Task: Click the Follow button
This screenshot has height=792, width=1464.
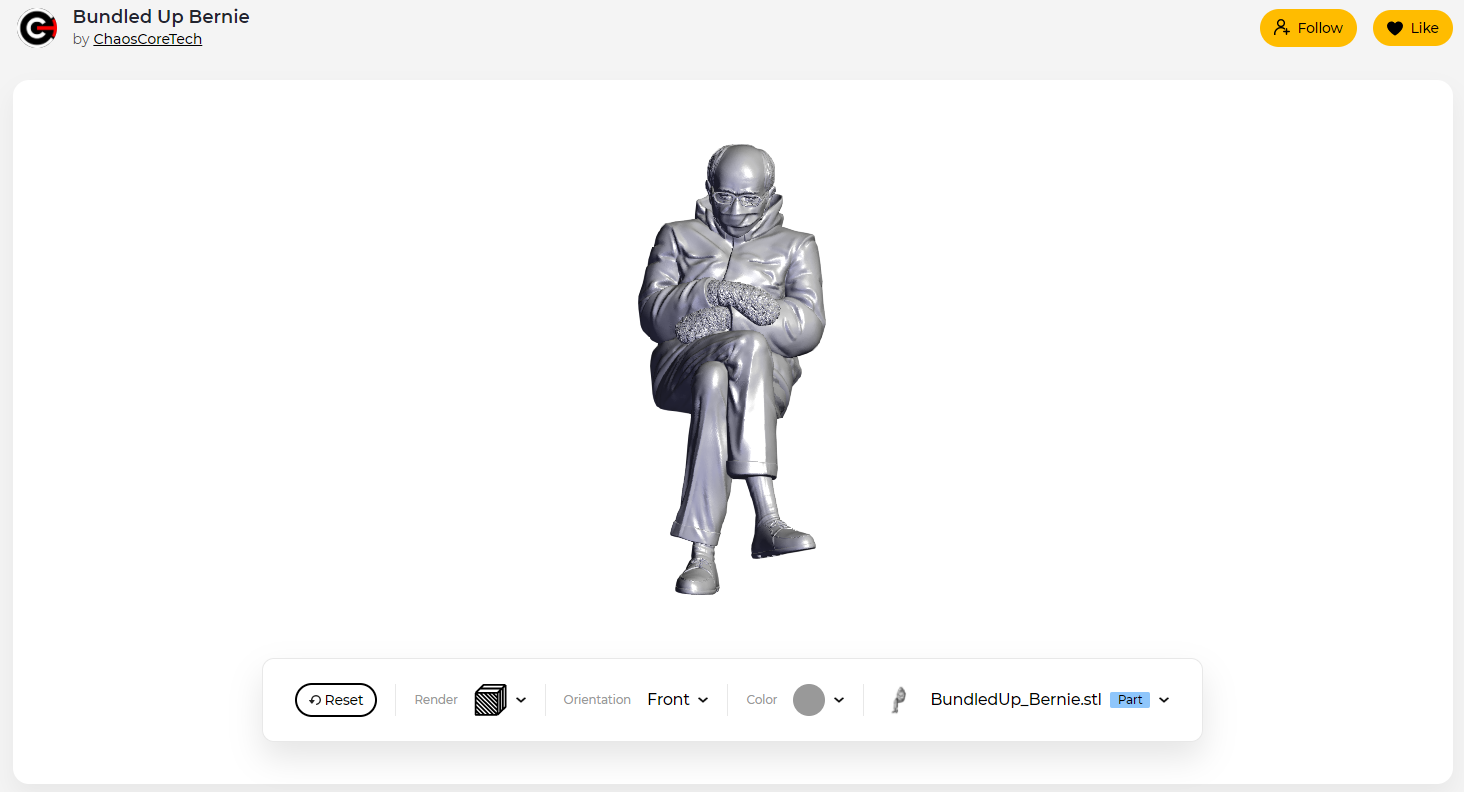Action: pyautogui.click(x=1308, y=28)
